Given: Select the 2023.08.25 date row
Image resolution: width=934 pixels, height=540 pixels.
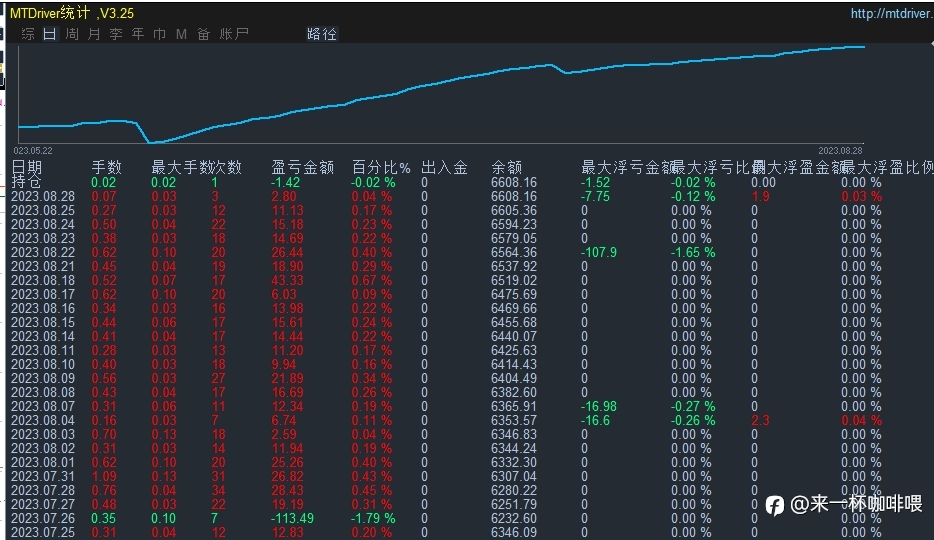Looking at the screenshot, I should (43, 210).
